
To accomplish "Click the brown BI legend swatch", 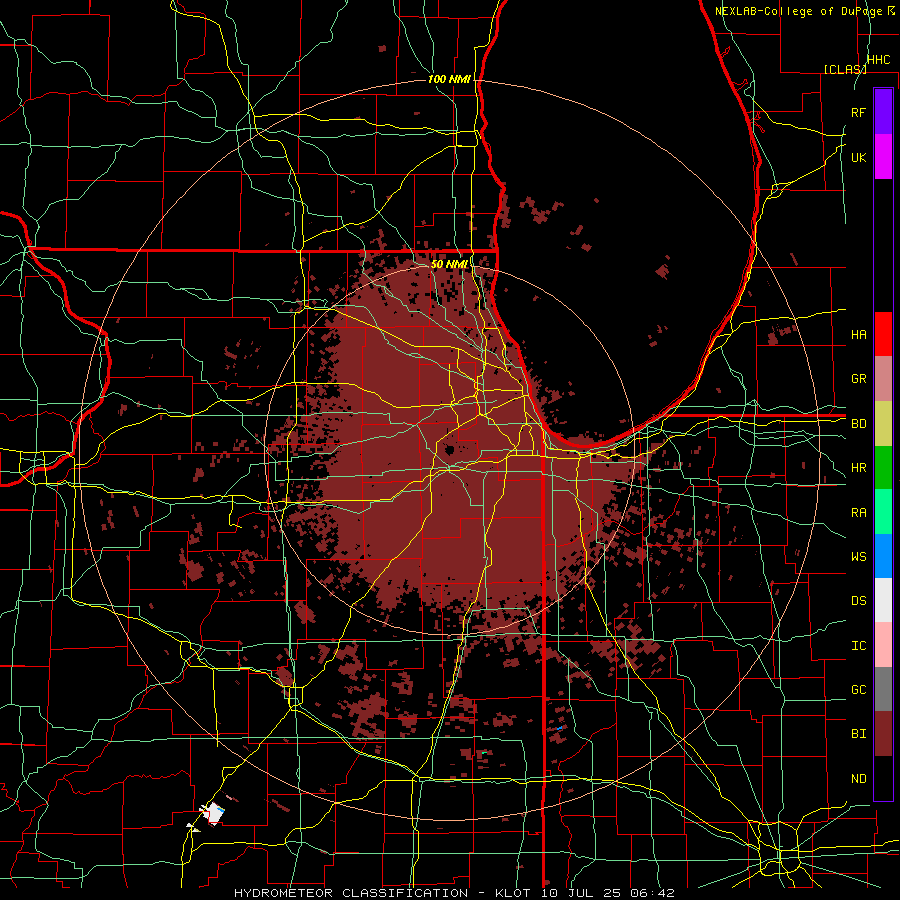I will click(883, 734).
